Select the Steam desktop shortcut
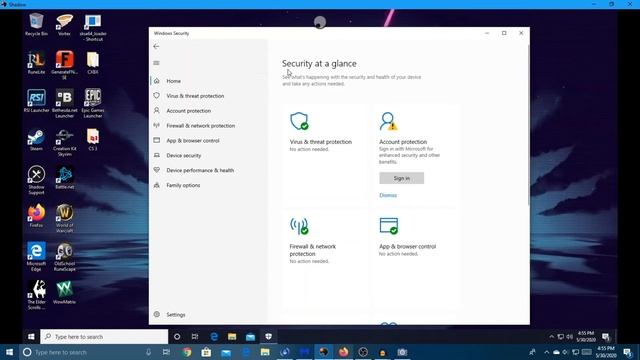Screen dimensions: 640x360 click(36, 140)
